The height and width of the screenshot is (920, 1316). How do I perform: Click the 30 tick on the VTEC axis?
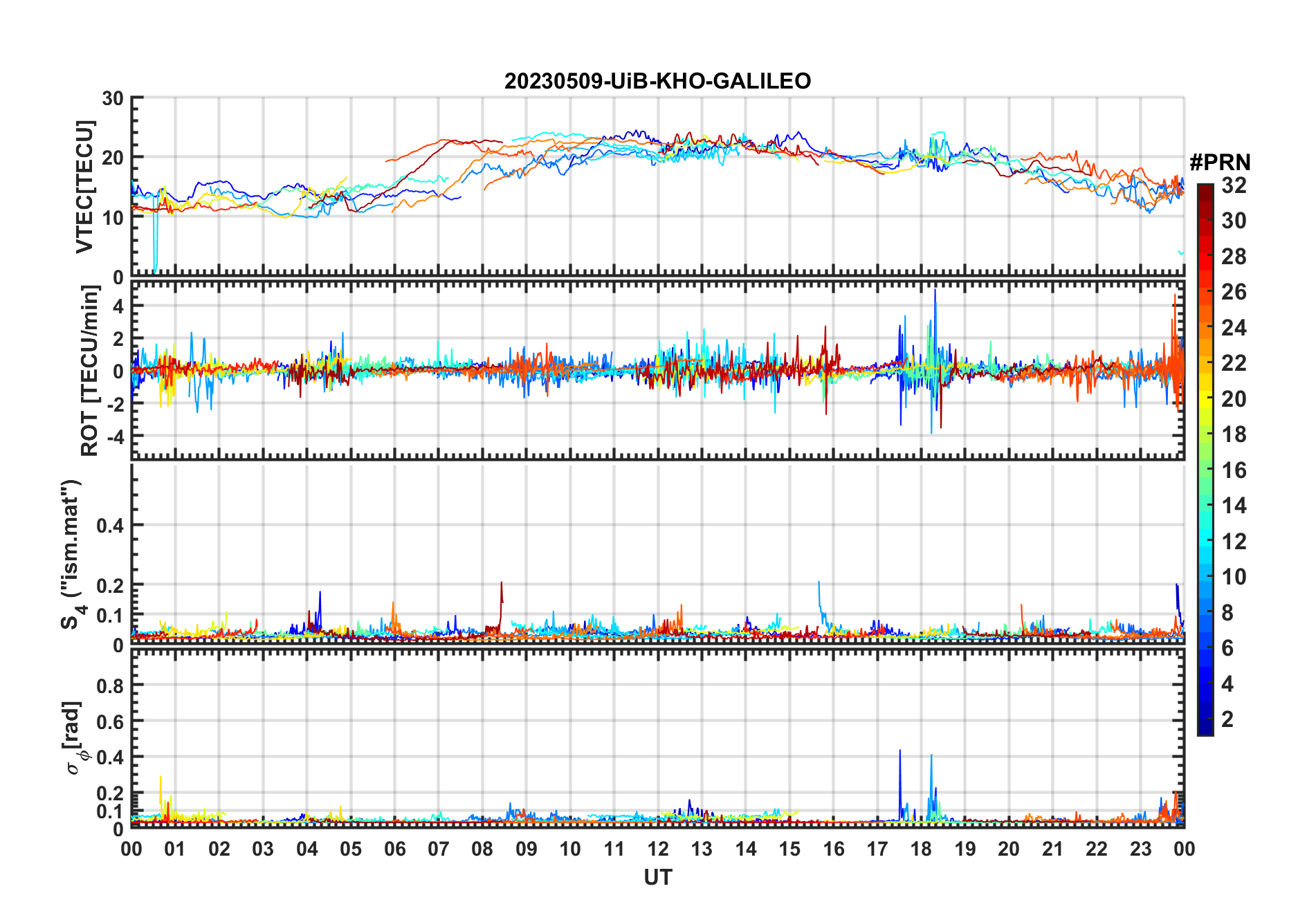point(113,98)
